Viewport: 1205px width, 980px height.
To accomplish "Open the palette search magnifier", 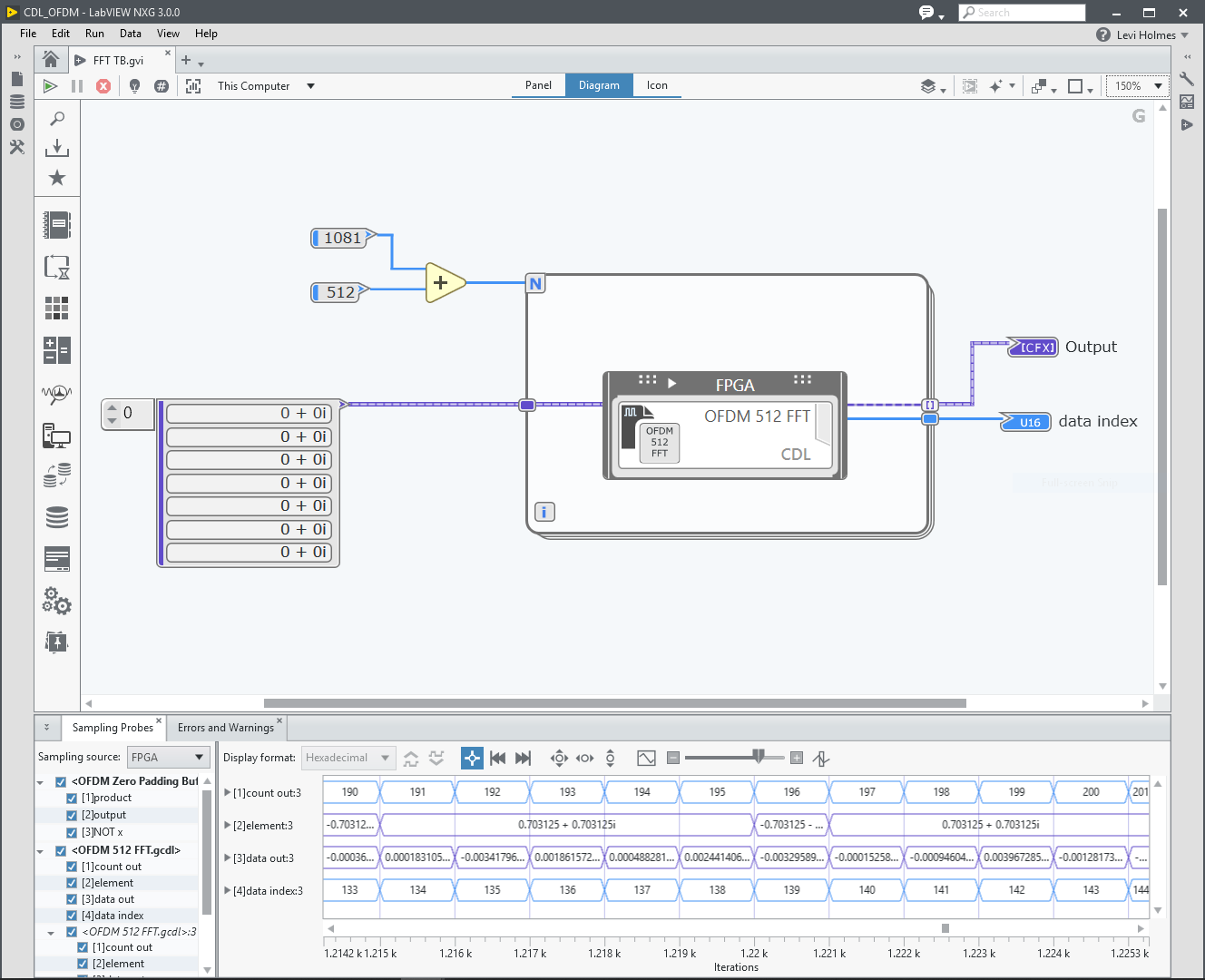I will tap(57, 118).
